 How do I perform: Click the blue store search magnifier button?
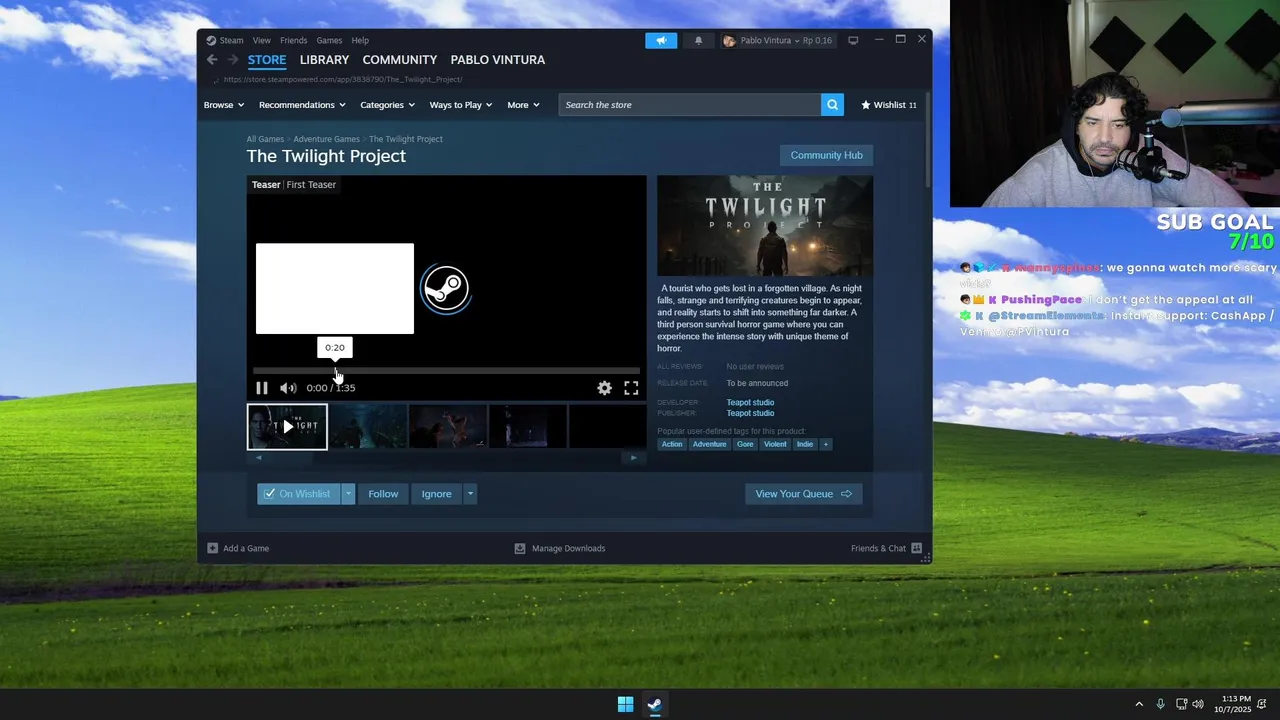[832, 105]
